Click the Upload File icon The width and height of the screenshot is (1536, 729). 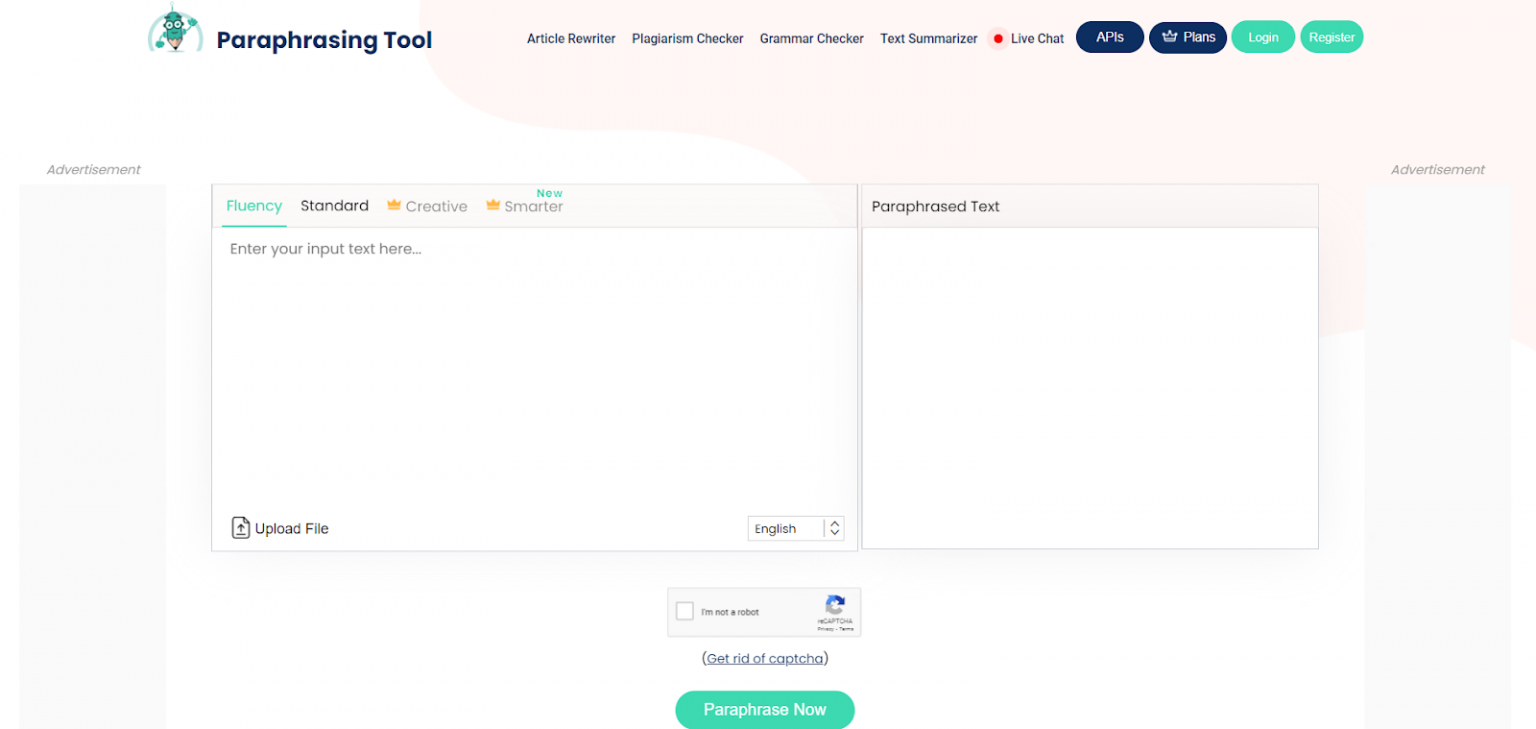click(x=241, y=527)
